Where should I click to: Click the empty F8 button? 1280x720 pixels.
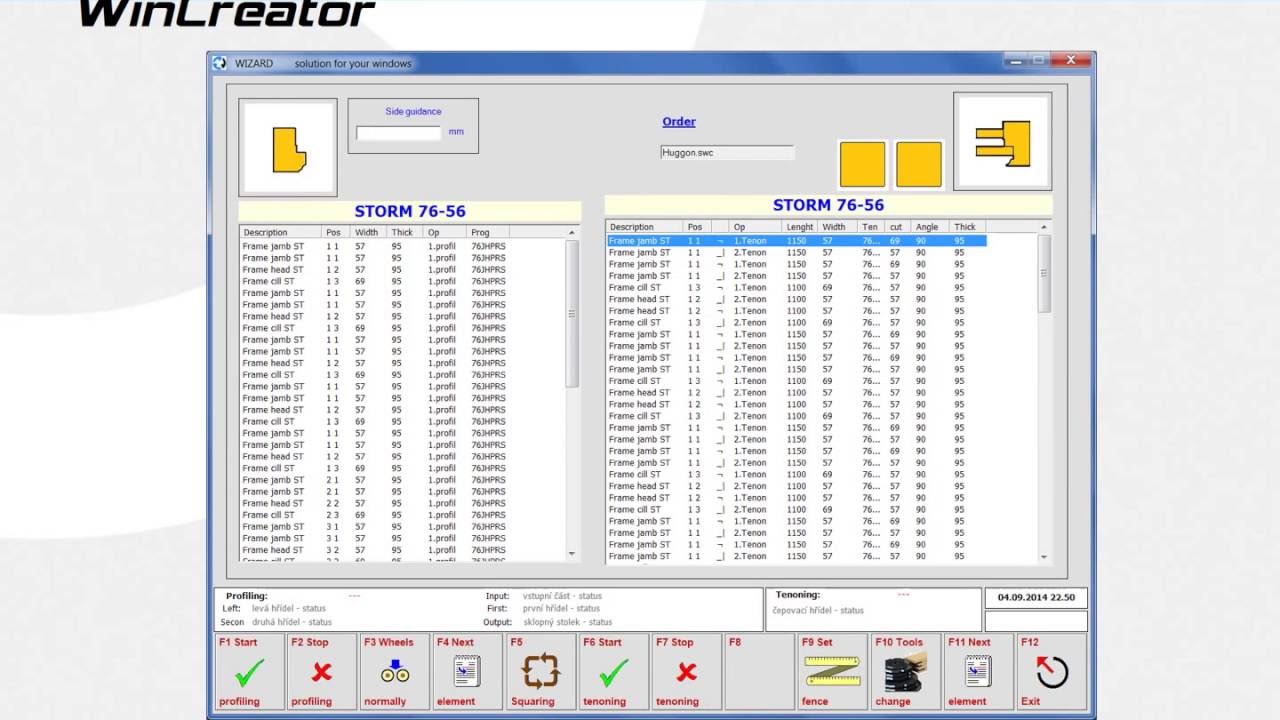[x=759, y=672]
